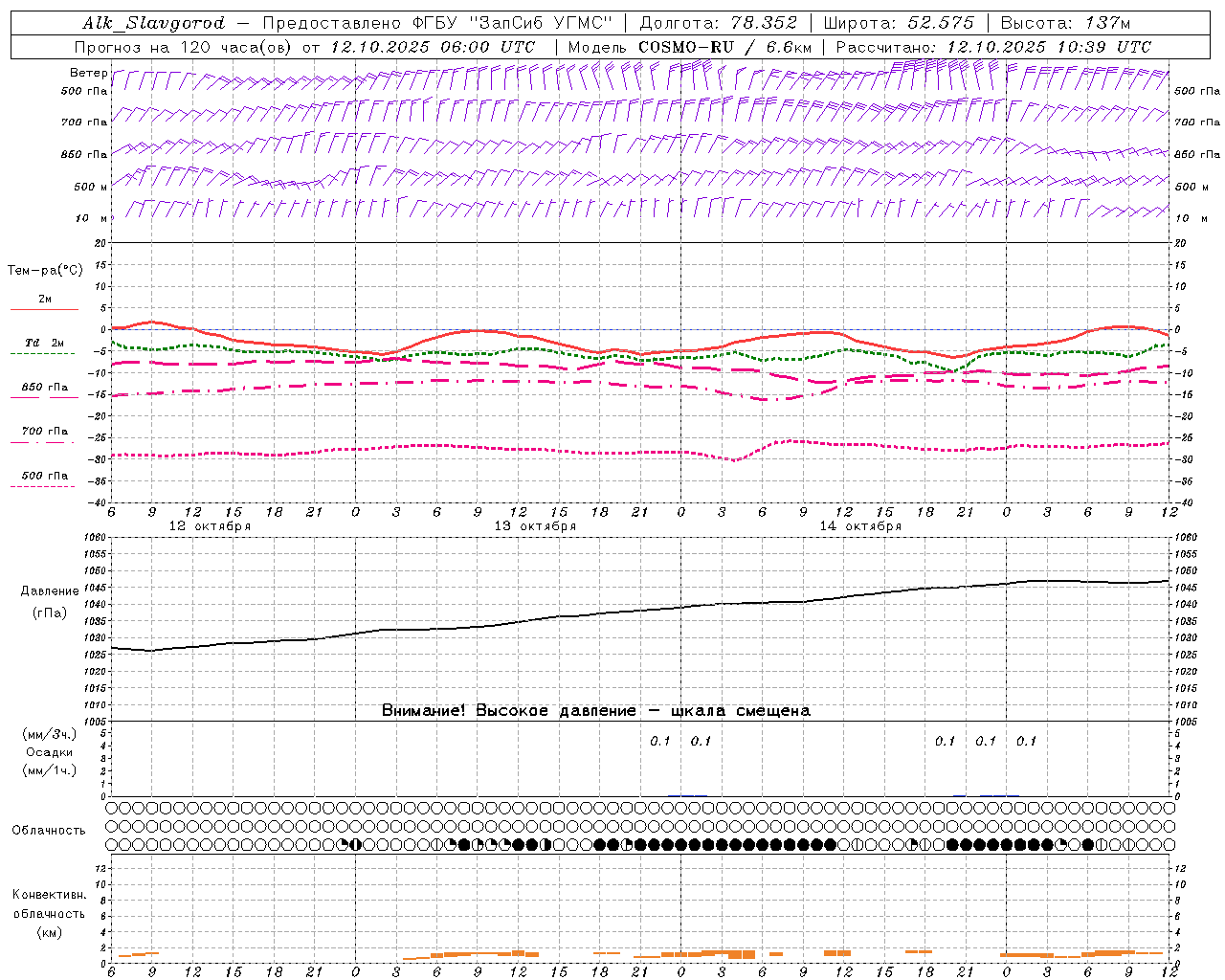
Task: Click the '14 октября' date label
Action: (860, 525)
